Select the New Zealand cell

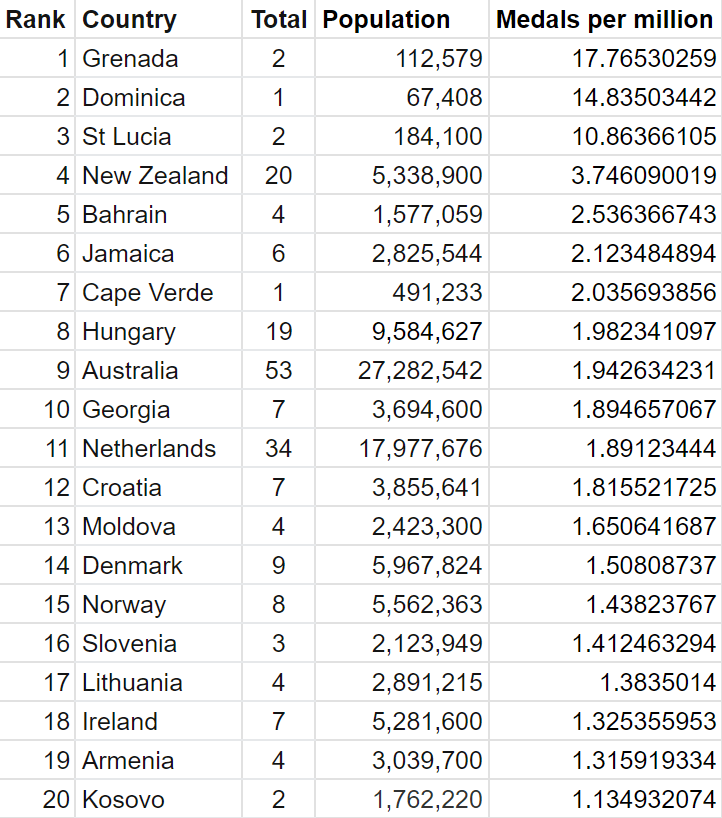pyautogui.click(x=155, y=176)
